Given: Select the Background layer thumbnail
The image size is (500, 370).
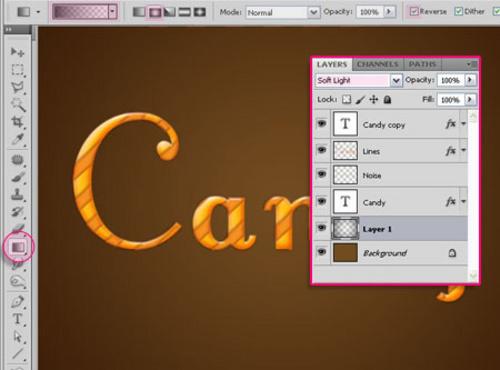Looking at the screenshot, I should [345, 253].
